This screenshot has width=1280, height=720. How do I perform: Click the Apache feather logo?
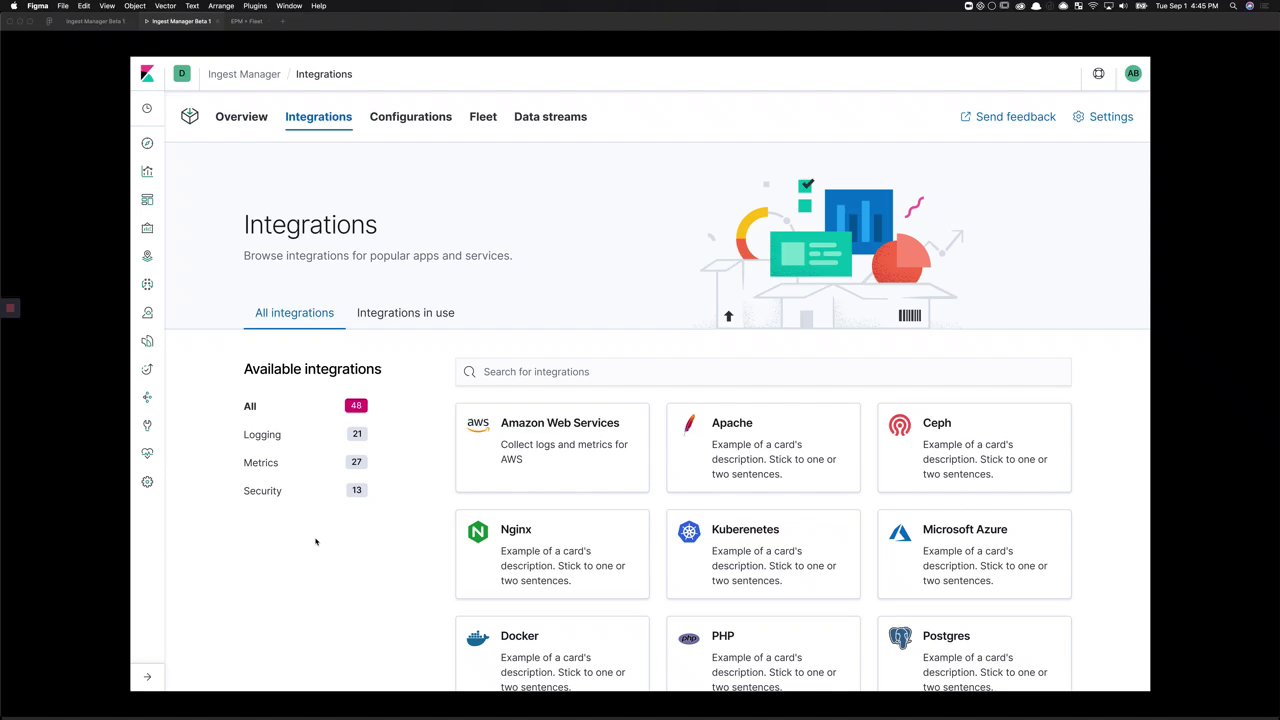(689, 425)
